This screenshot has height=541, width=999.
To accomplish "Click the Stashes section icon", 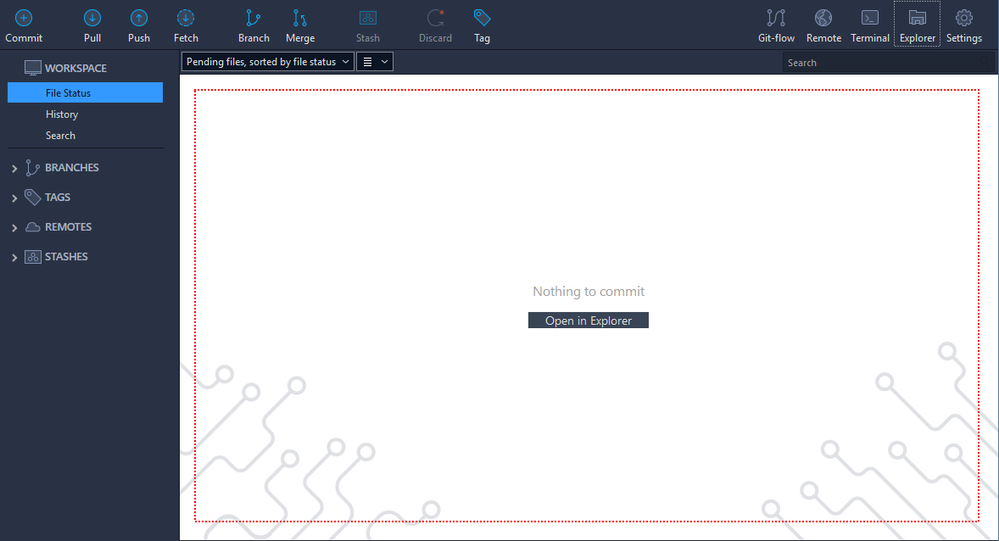I will 32,257.
